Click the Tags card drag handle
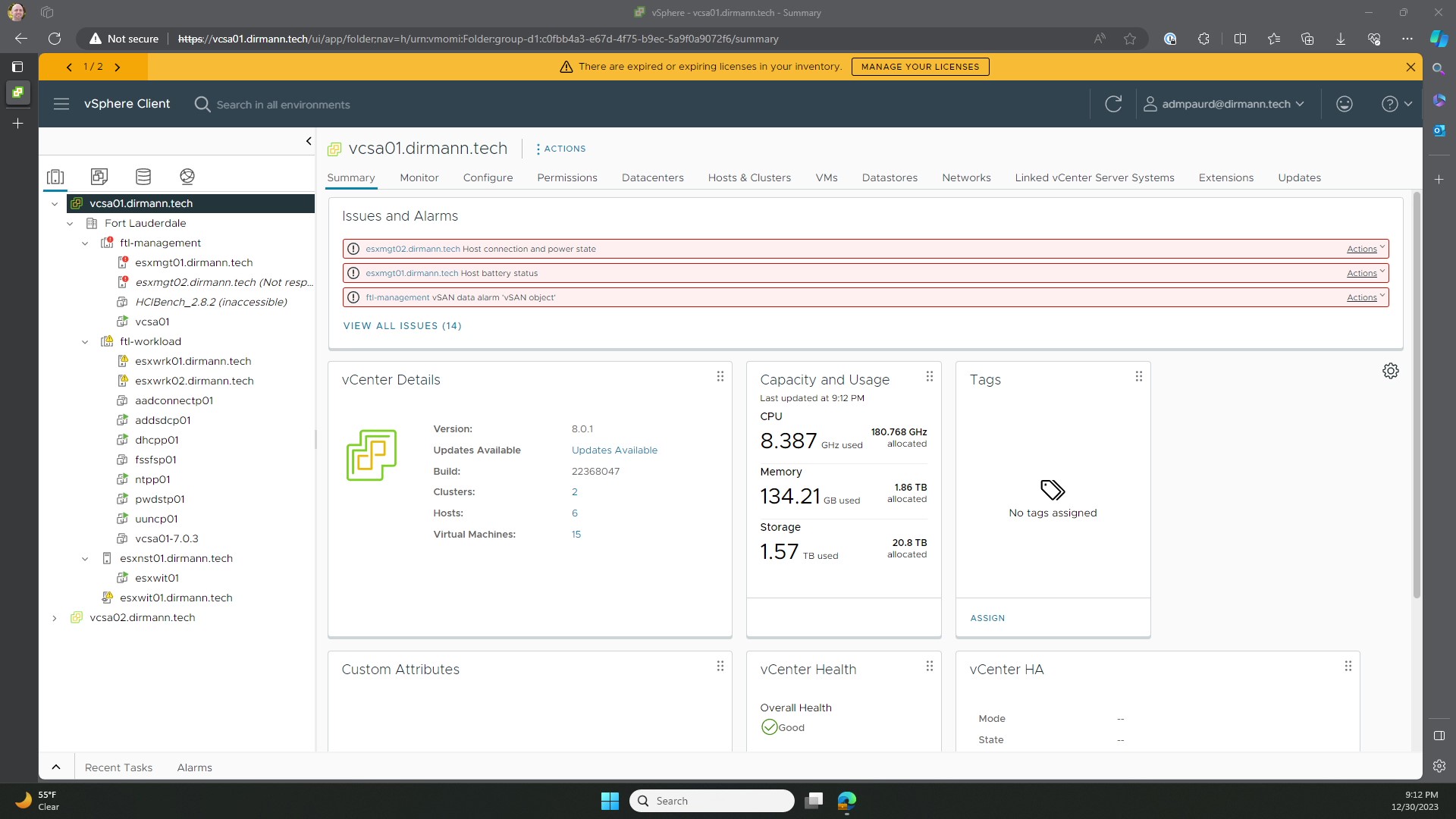This screenshot has height=819, width=1456. click(x=1139, y=377)
